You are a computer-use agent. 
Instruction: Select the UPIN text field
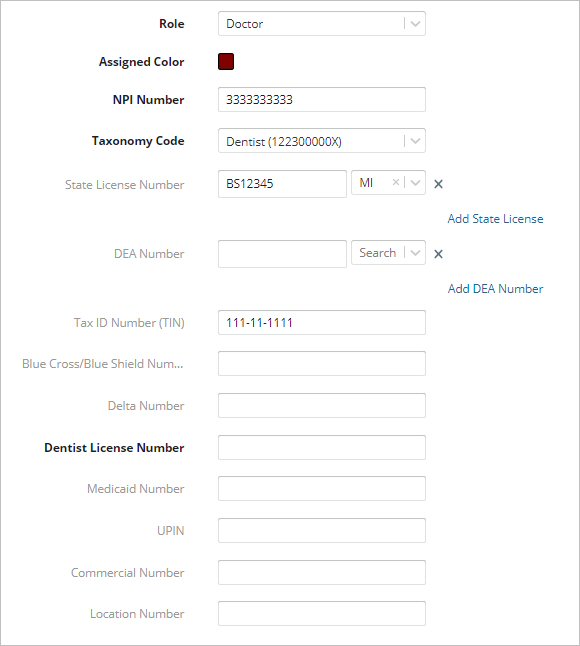click(x=322, y=531)
